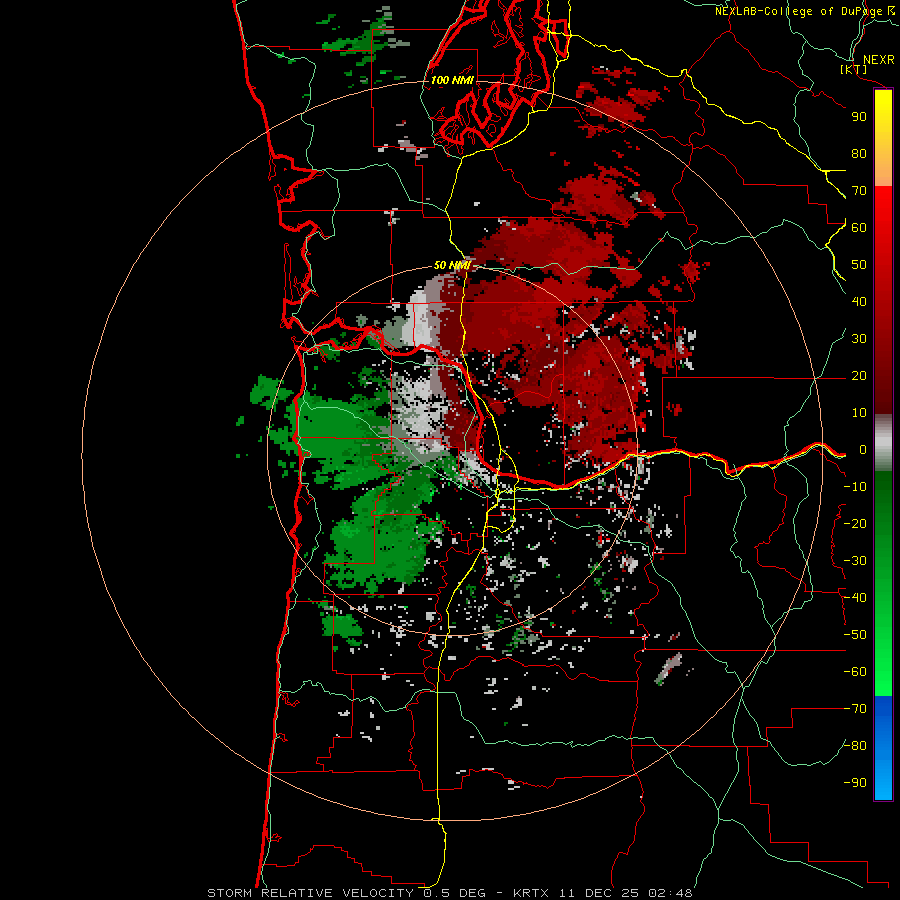Click the 80 value on the velocity scale
The image size is (900, 900).
coord(859,154)
